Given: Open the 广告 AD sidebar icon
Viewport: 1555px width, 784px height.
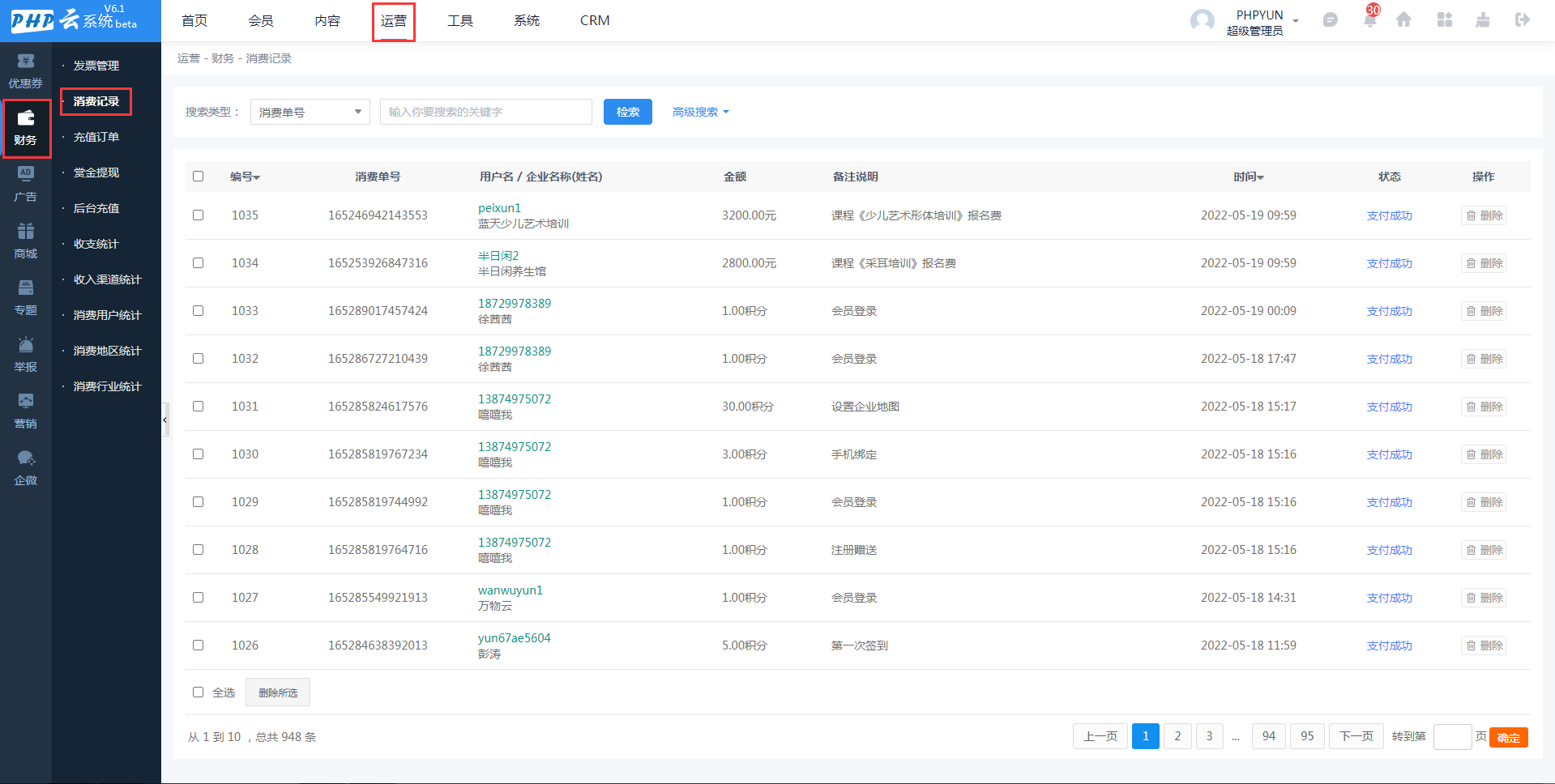Looking at the screenshot, I should (x=25, y=184).
